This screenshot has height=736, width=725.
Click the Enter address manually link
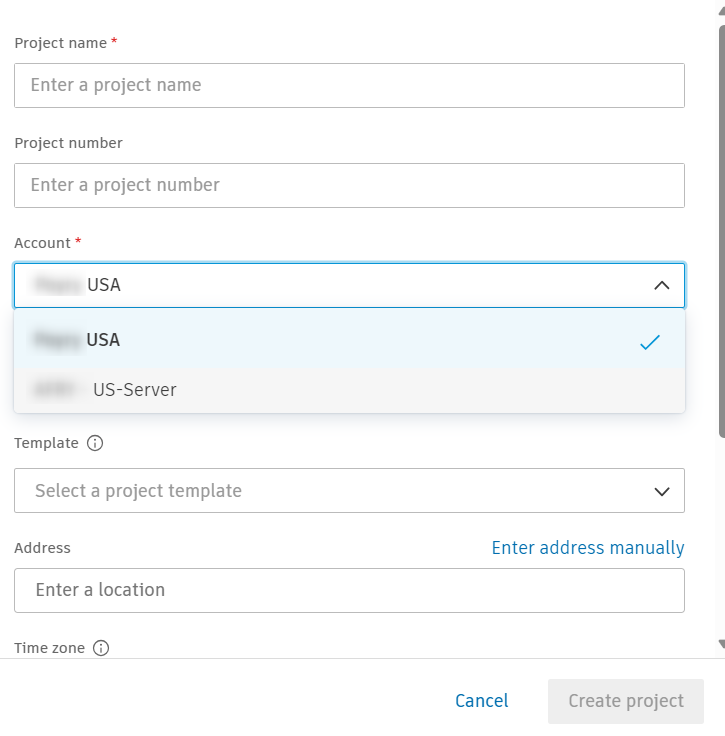[588, 548]
